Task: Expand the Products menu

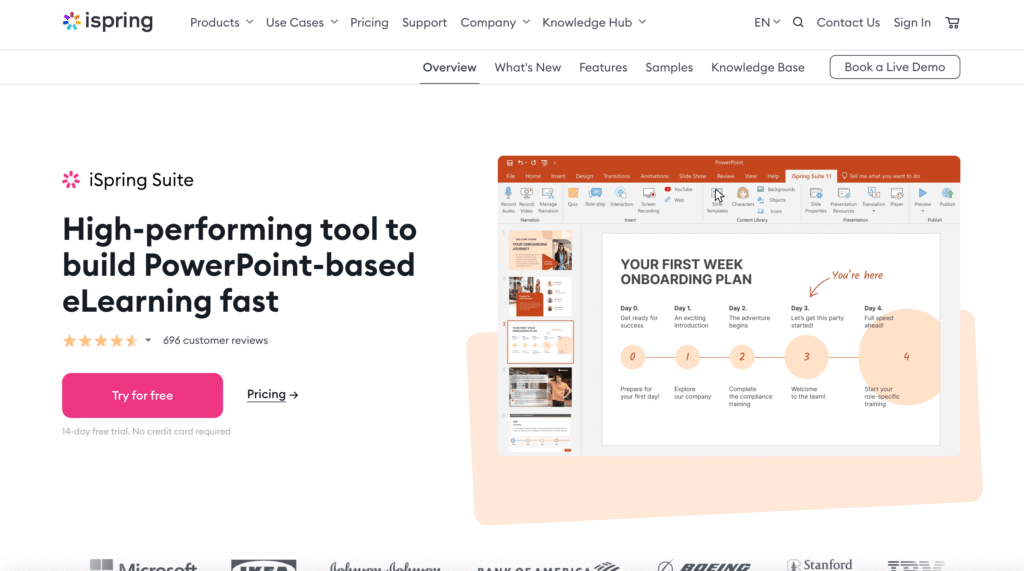Action: click(221, 22)
